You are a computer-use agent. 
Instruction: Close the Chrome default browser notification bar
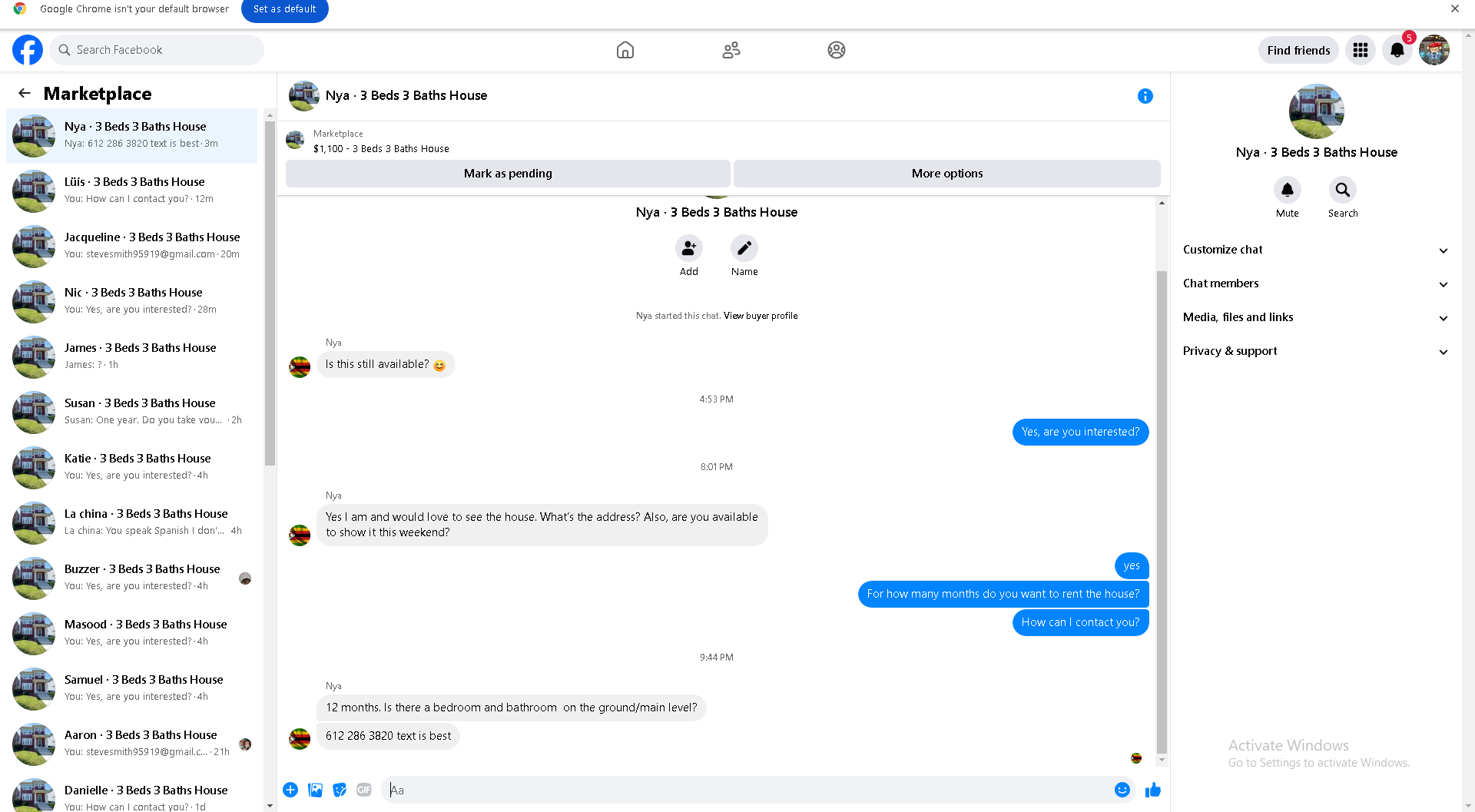[x=1455, y=9]
